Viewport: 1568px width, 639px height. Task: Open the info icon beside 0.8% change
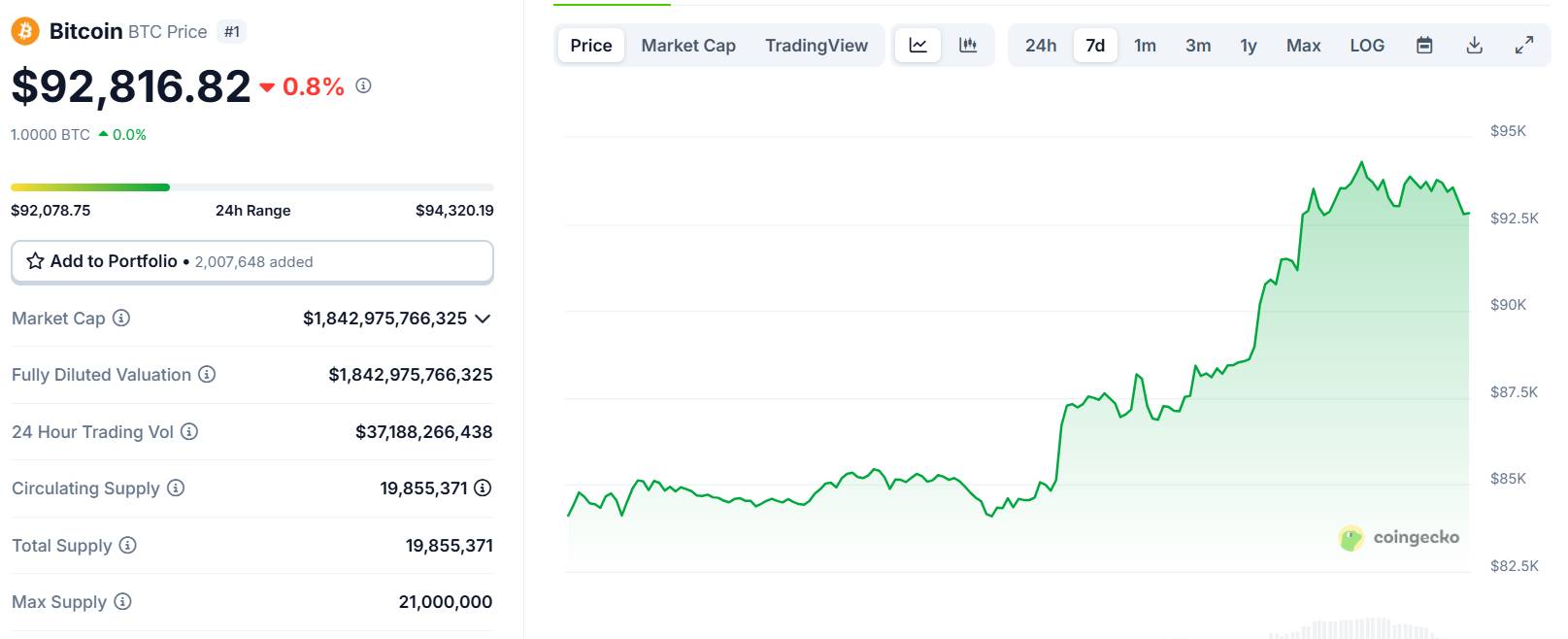[363, 85]
